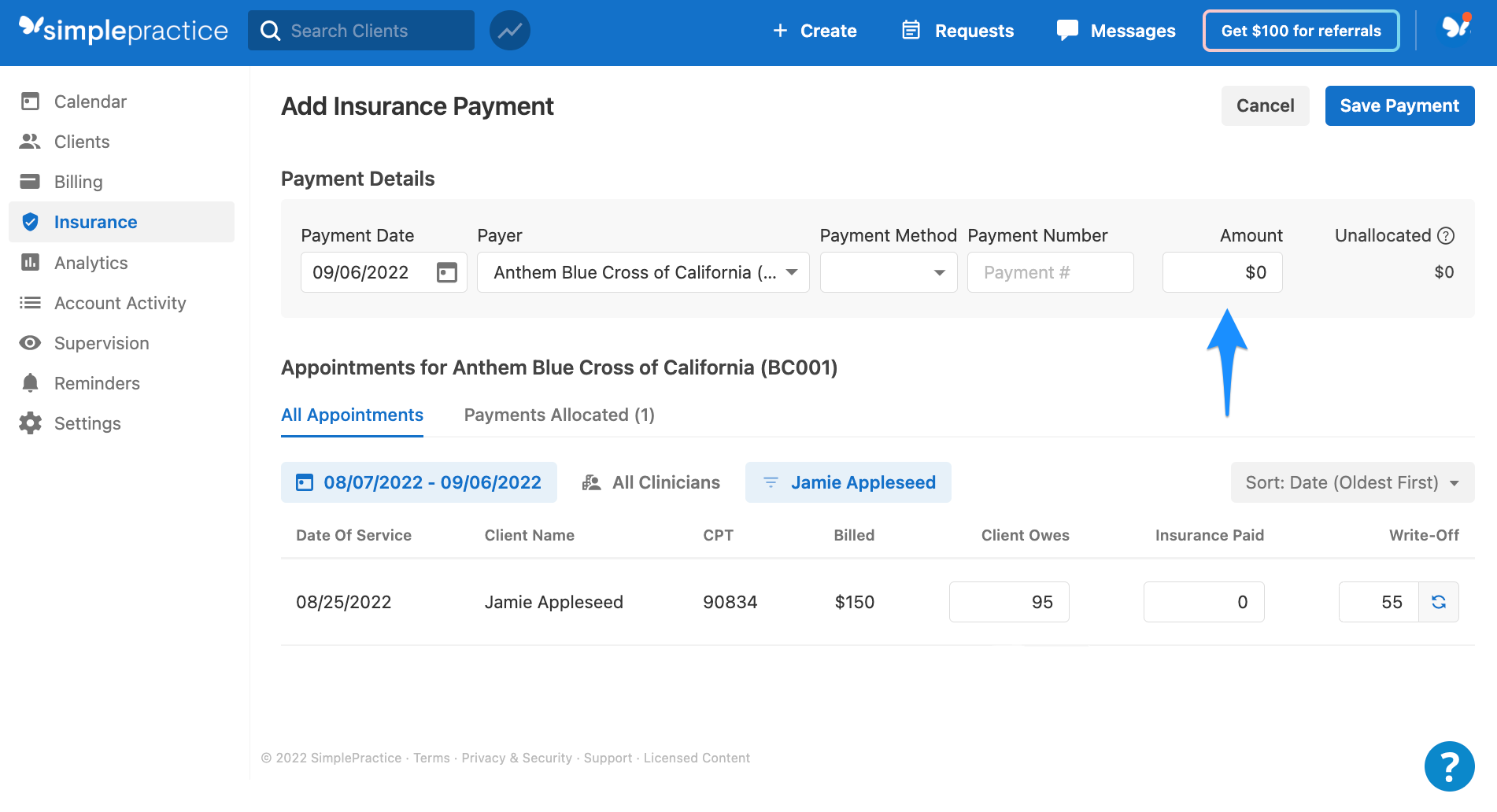The width and height of the screenshot is (1497, 812).
Task: Click the Payment # input field
Action: [x=1050, y=272]
